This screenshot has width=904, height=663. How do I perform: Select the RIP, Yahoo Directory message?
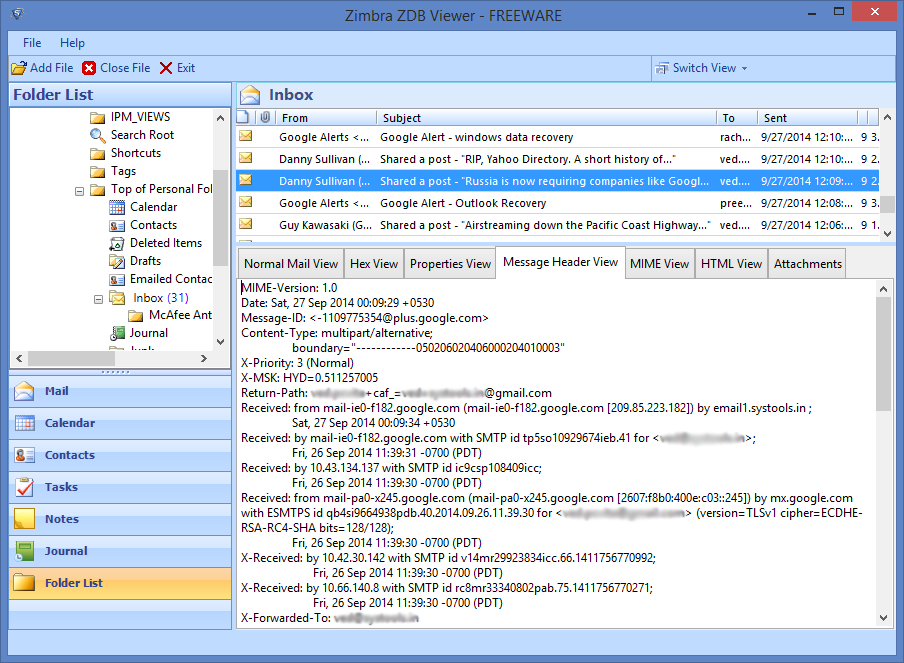(558, 159)
